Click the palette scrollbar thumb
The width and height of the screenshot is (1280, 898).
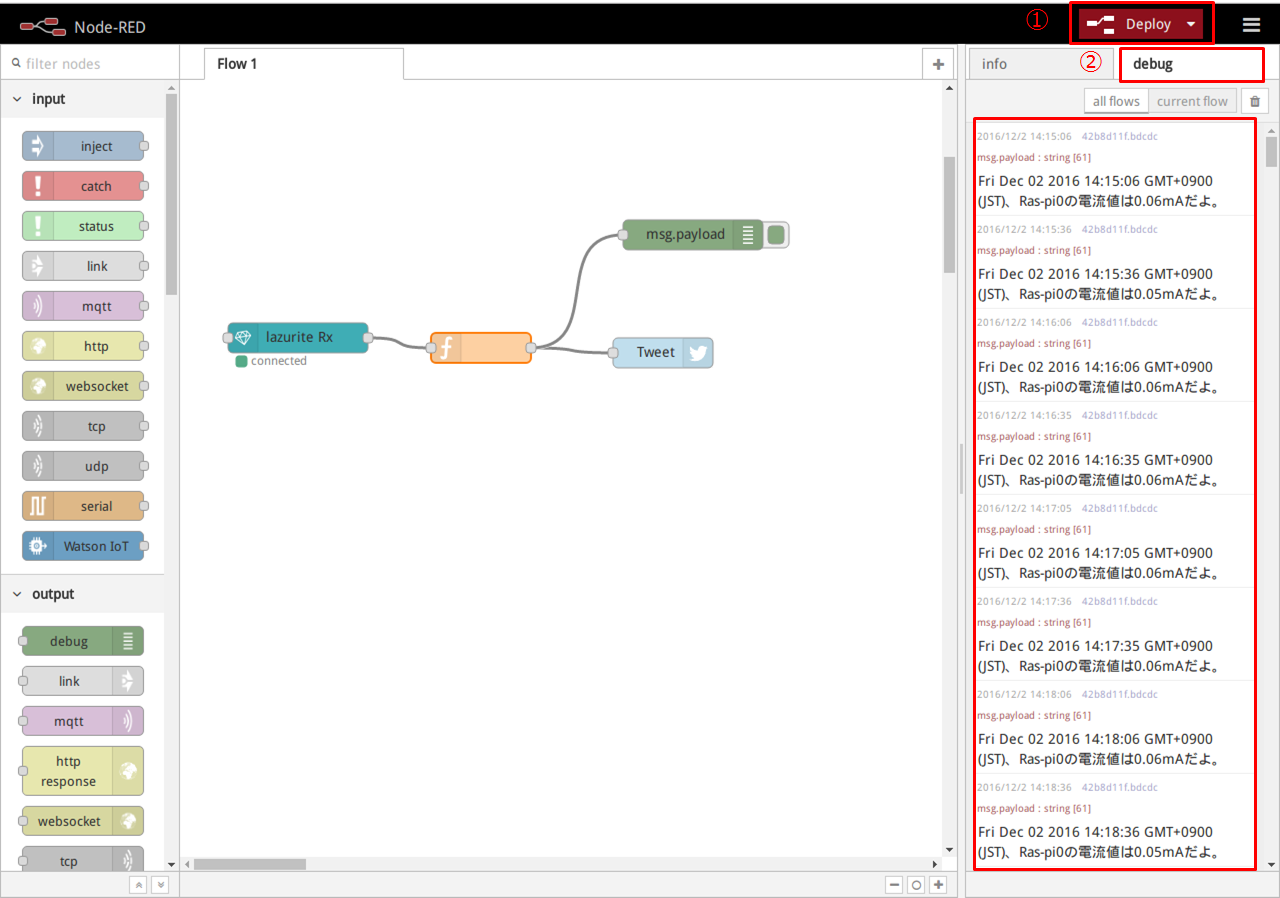[x=171, y=194]
